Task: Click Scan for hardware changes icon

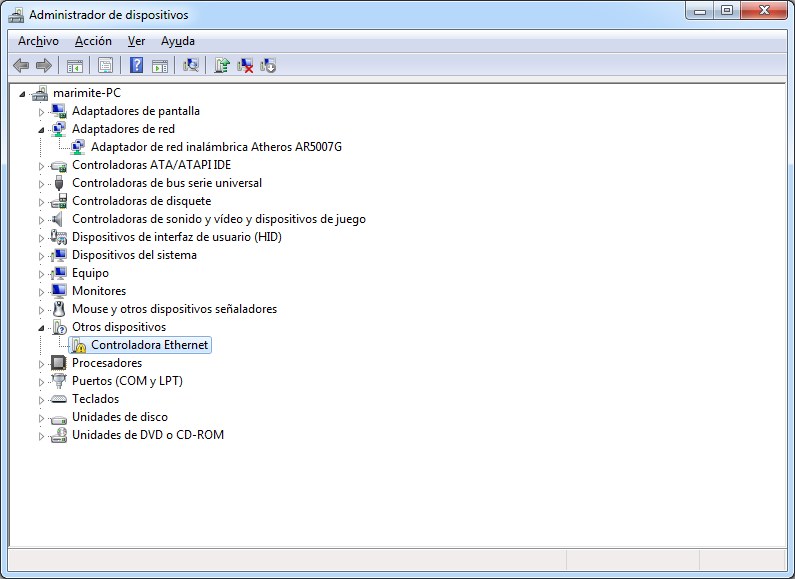Action: point(191,65)
